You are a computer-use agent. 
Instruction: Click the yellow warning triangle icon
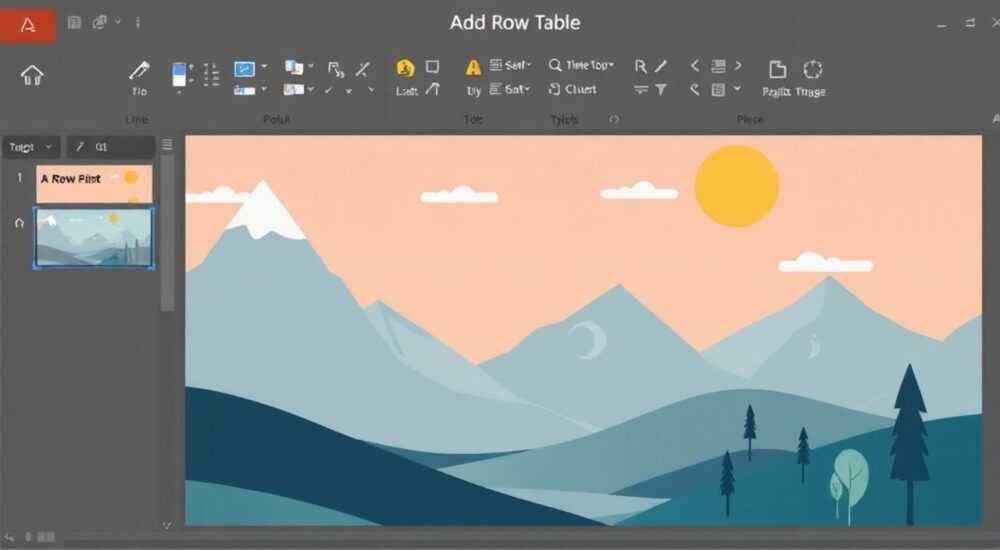[x=473, y=68]
